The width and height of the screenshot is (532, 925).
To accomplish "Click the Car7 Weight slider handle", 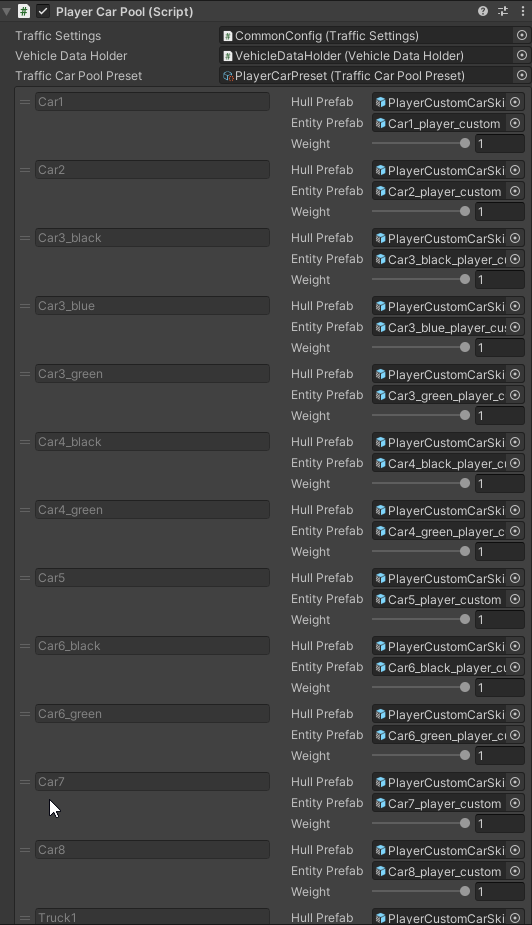I will [465, 823].
